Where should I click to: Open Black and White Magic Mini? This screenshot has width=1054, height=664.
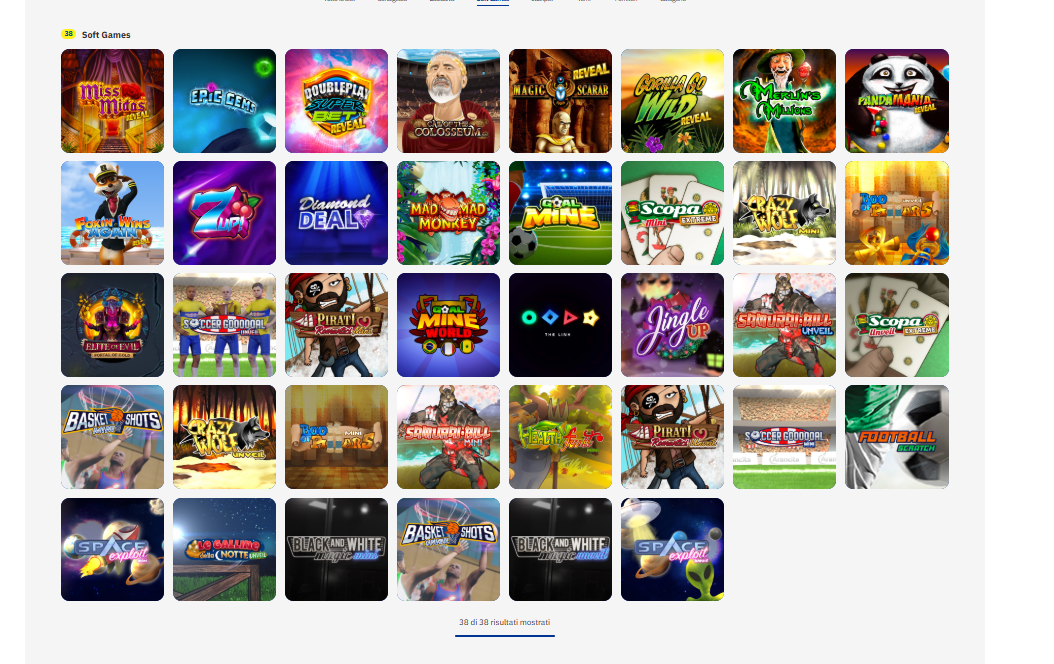[336, 549]
